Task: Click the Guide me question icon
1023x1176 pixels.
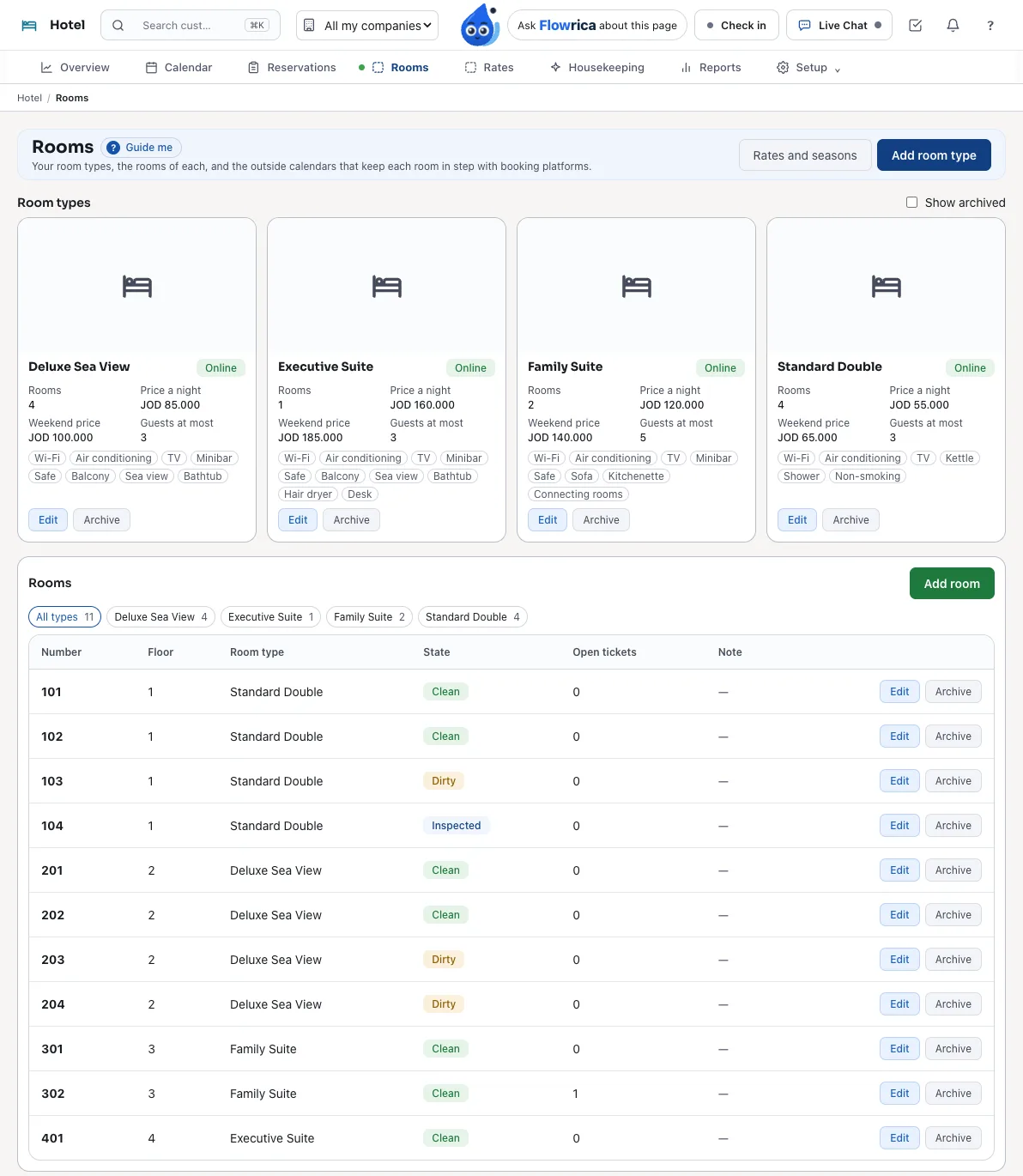Action: (113, 148)
